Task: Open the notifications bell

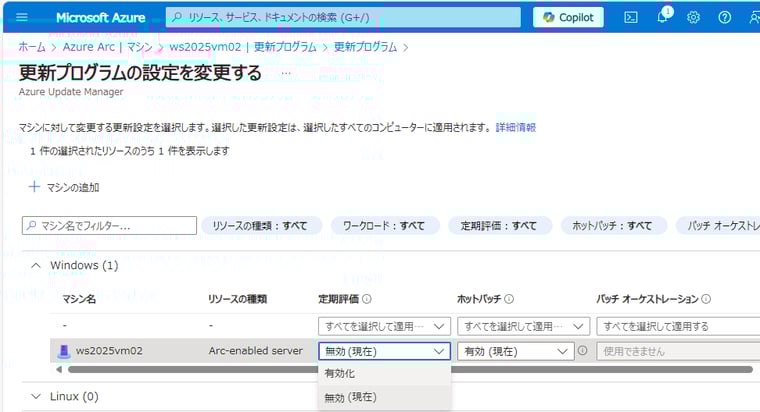Action: click(662, 16)
